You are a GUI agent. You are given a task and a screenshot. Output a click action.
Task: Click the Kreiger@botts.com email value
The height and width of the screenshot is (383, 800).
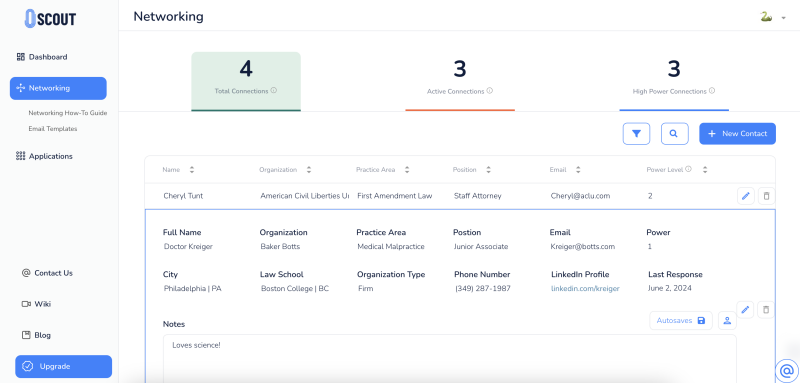pos(583,247)
